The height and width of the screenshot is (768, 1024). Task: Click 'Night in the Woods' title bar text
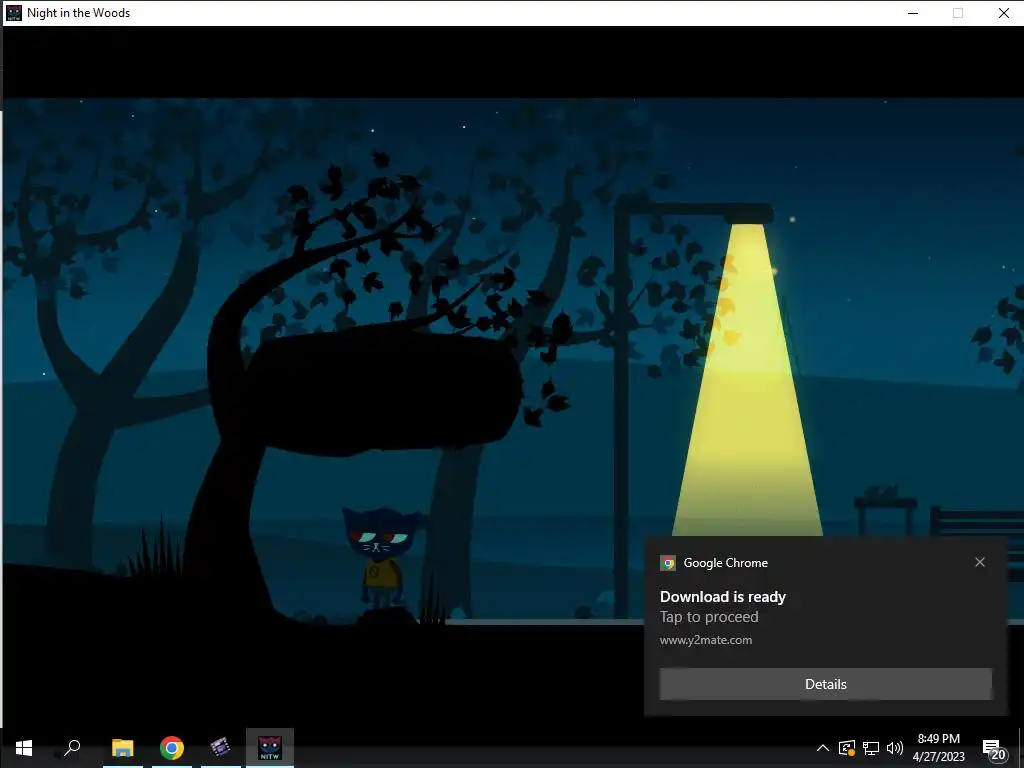coord(78,13)
